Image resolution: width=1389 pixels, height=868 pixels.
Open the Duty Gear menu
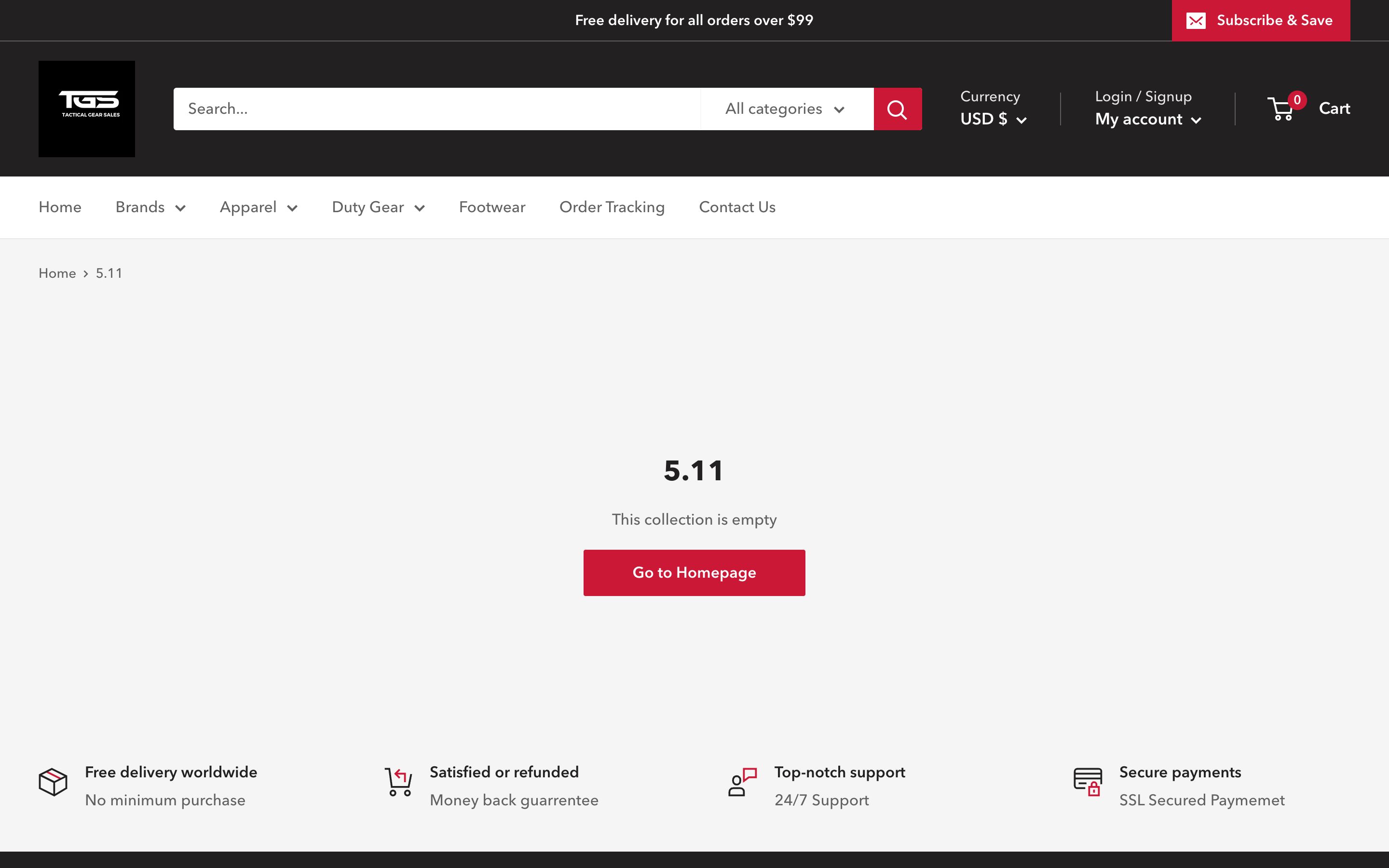(378, 207)
